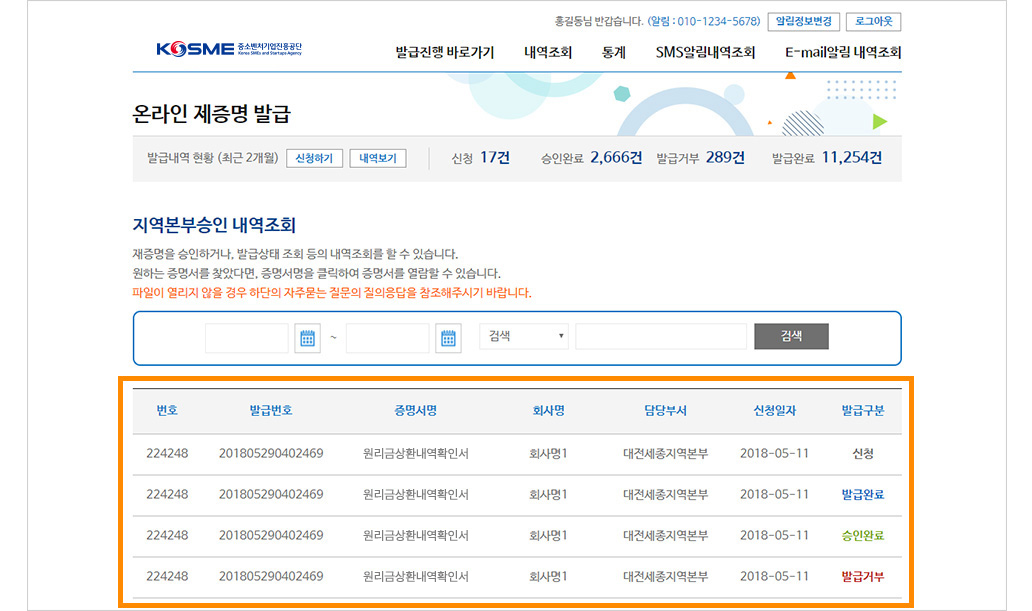Open 내역조회 menu item
Image resolution: width=1032 pixels, height=611 pixels.
[548, 52]
